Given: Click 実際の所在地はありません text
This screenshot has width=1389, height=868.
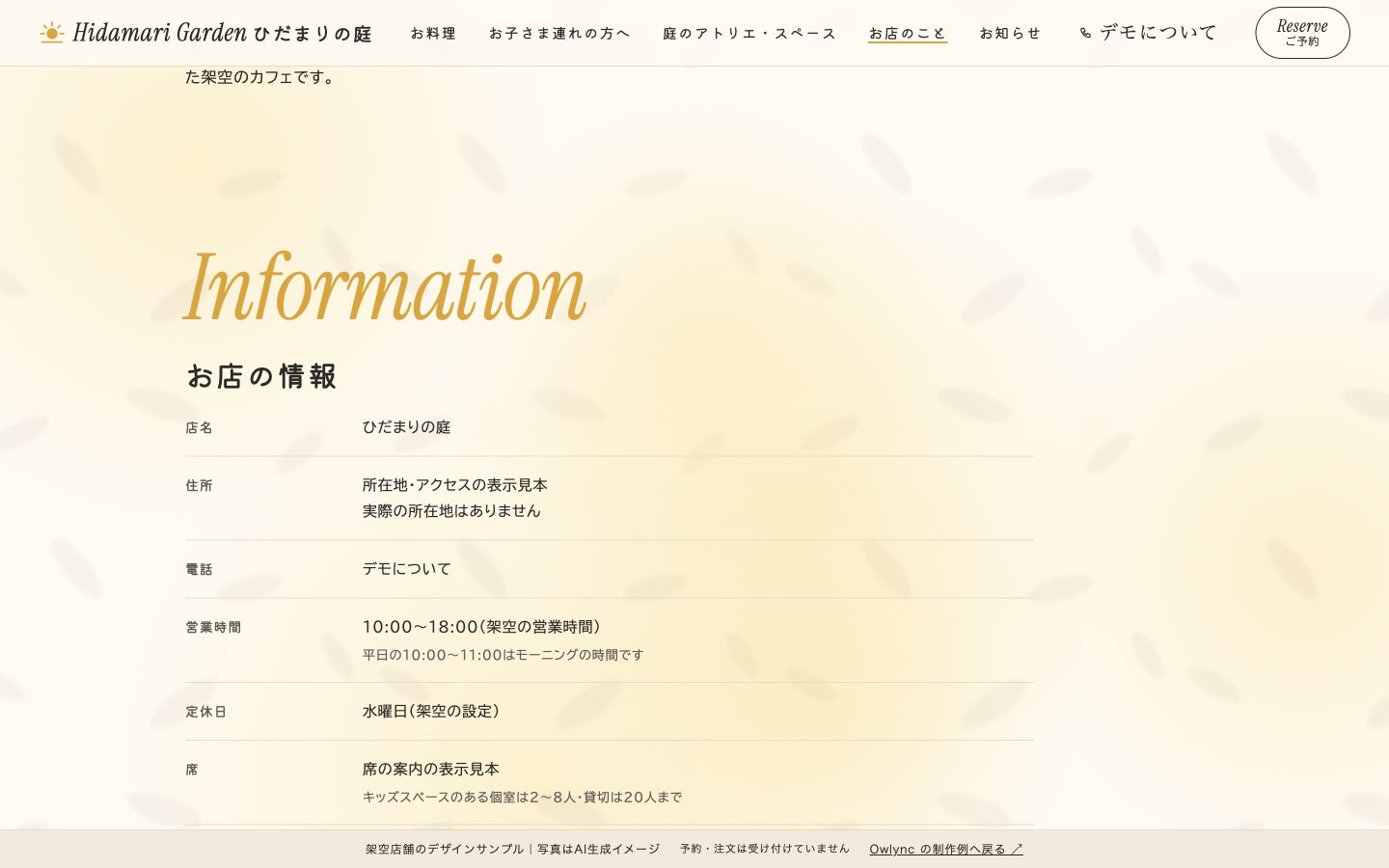Looking at the screenshot, I should (451, 511).
